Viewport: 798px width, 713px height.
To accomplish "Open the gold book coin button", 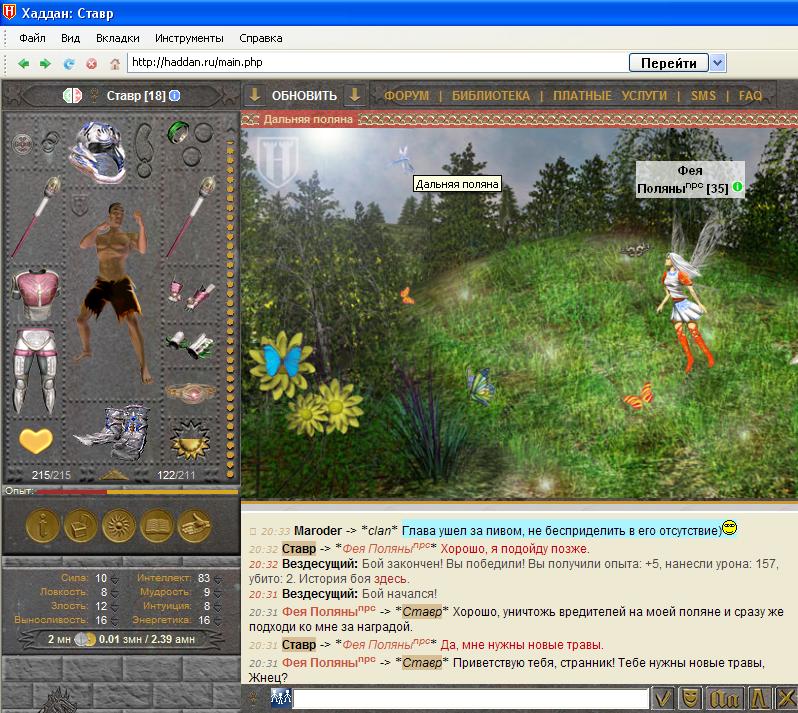I will [x=156, y=526].
